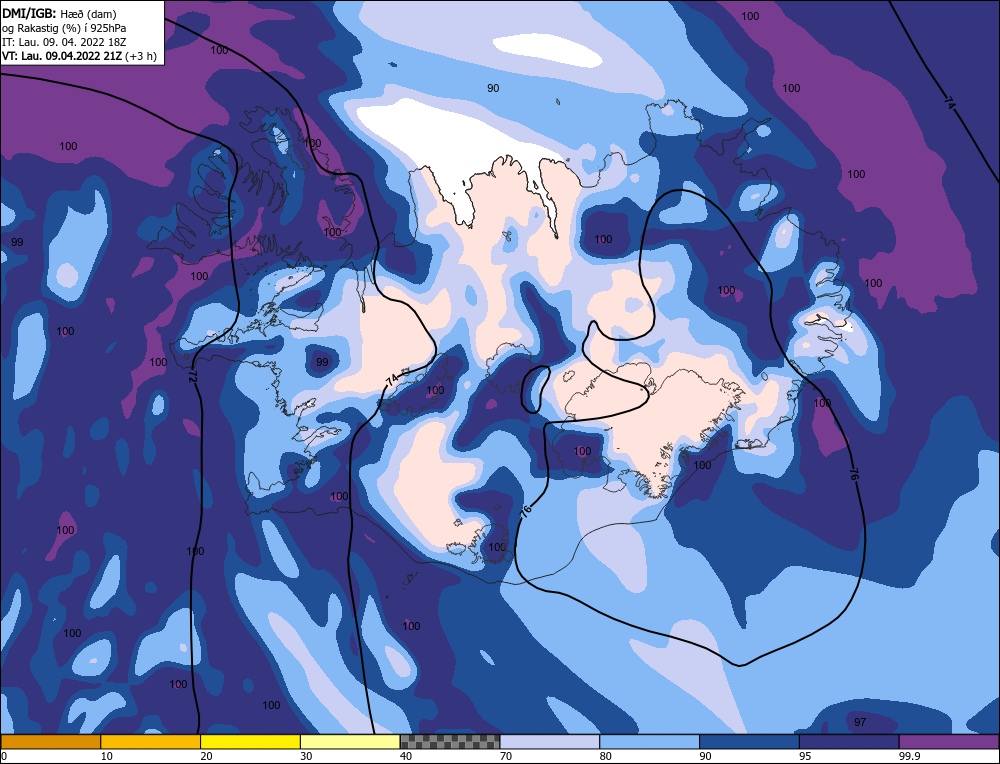1000x764 pixels.
Task: Click the yellow 20-30 legend swatch
Action: tap(250, 742)
